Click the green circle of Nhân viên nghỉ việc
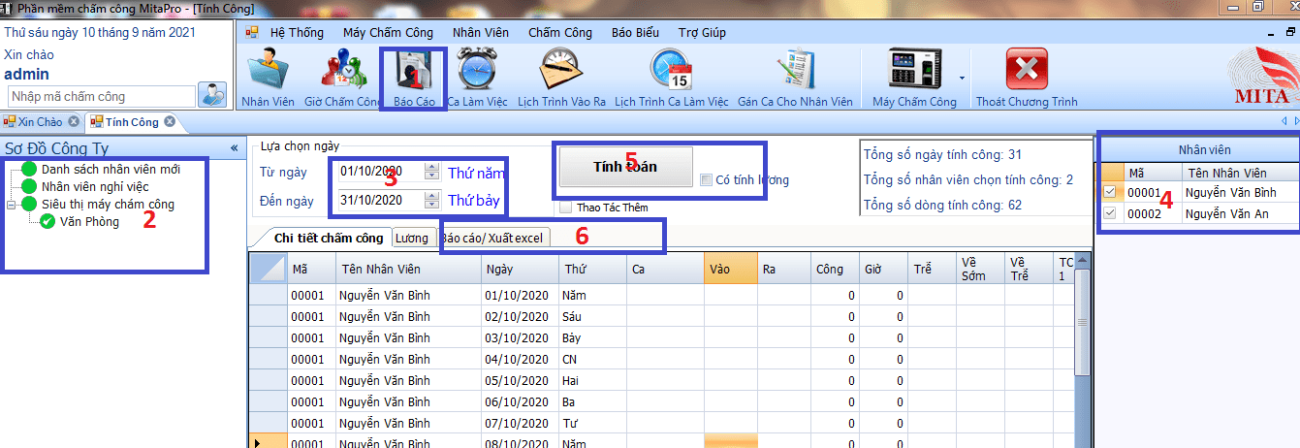 (29, 186)
